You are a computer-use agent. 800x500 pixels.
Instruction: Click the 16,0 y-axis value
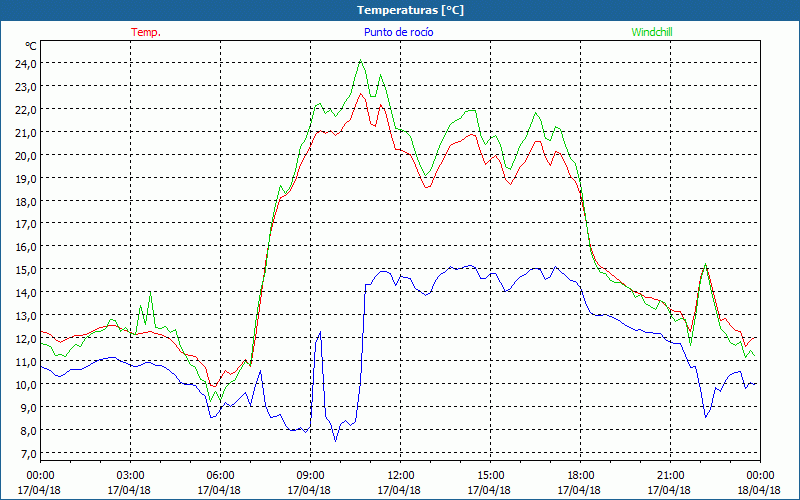[x=26, y=247]
